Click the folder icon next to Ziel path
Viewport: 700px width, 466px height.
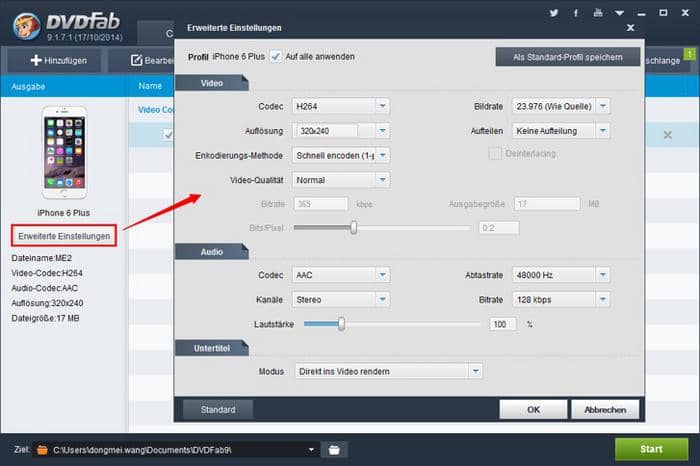tap(42, 449)
